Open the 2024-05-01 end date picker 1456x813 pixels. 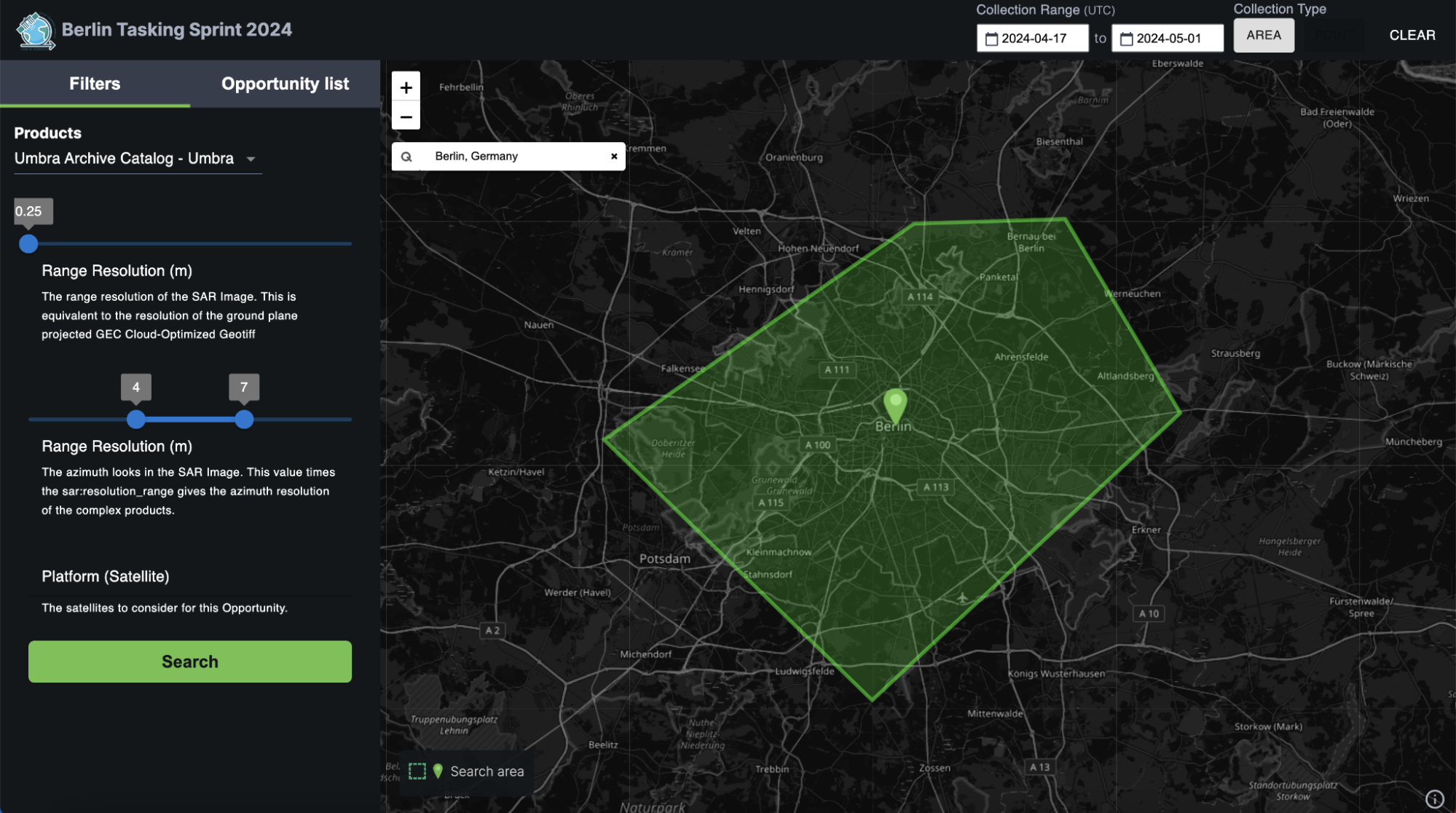click(x=1168, y=39)
